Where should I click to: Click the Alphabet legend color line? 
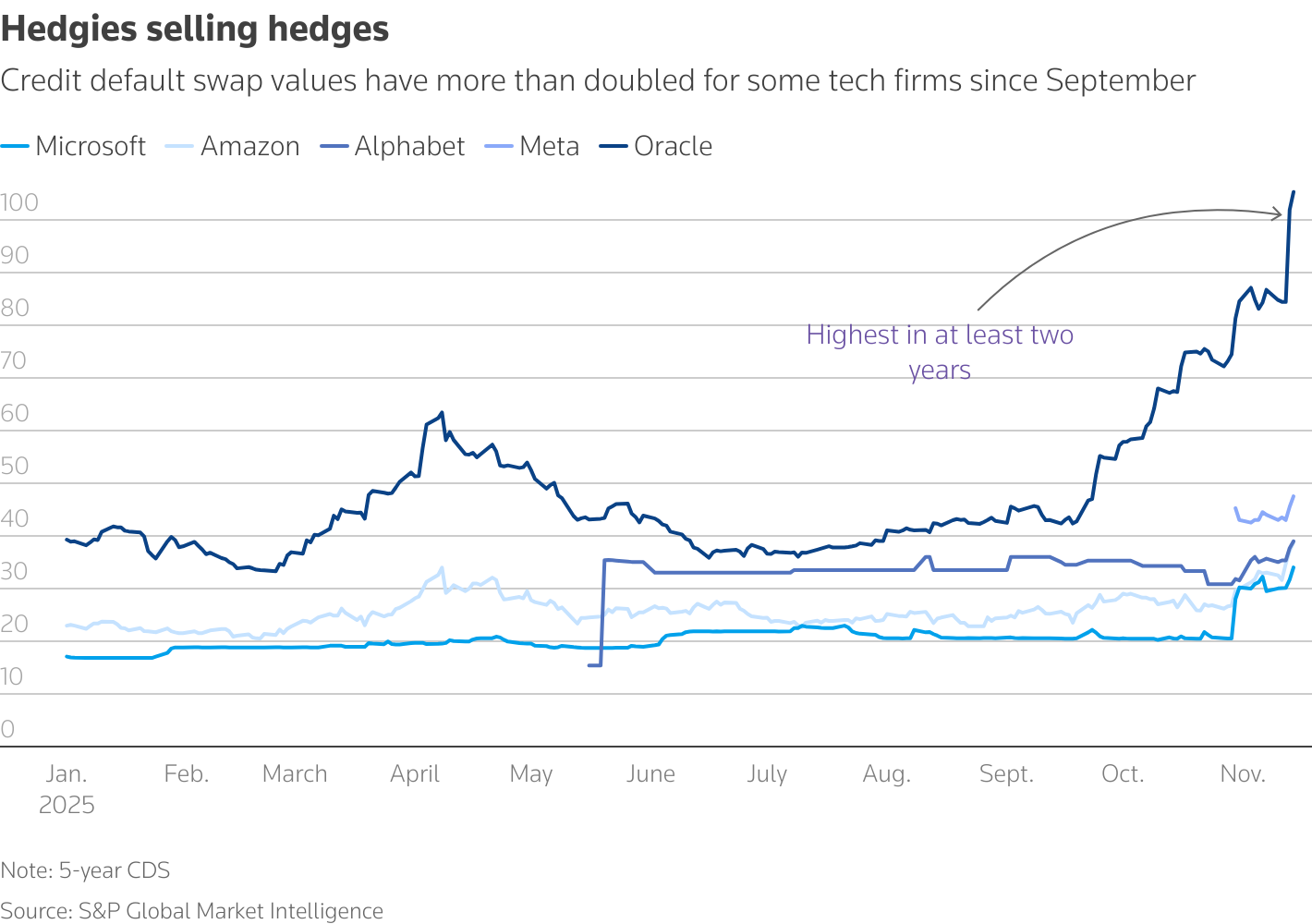click(x=334, y=146)
